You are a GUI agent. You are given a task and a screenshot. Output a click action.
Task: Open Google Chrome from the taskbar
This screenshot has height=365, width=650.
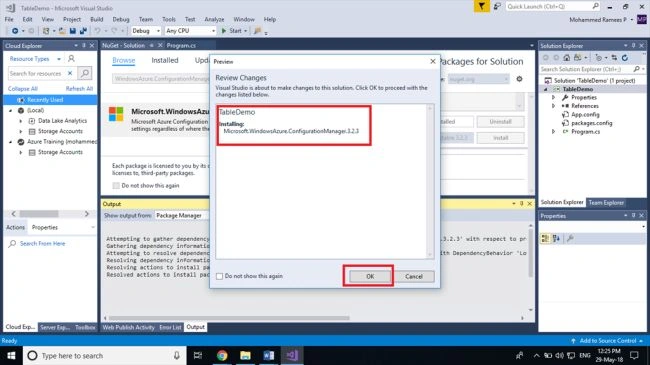[222, 355]
